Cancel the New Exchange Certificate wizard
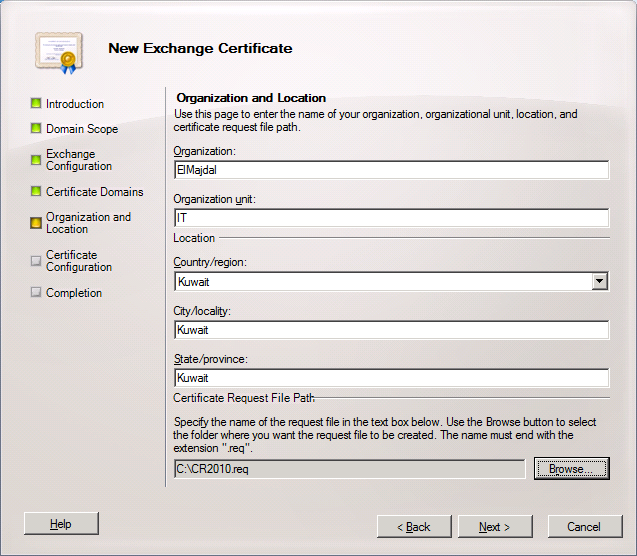Viewport: 637px width, 556px height. point(583,526)
